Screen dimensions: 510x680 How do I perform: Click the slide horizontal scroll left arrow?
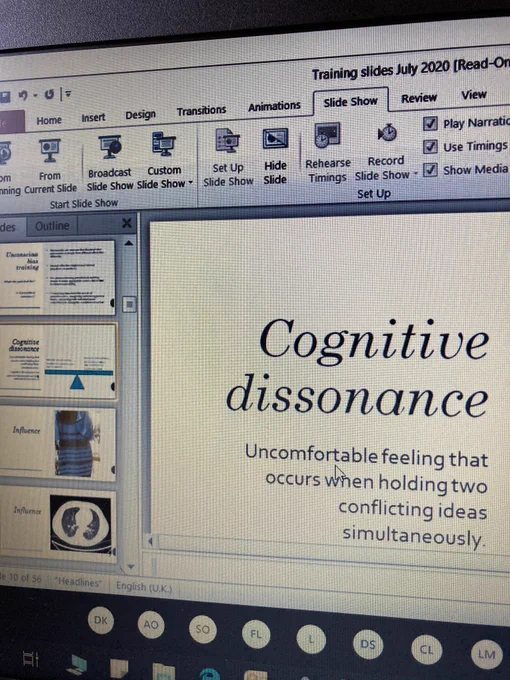coord(151,541)
